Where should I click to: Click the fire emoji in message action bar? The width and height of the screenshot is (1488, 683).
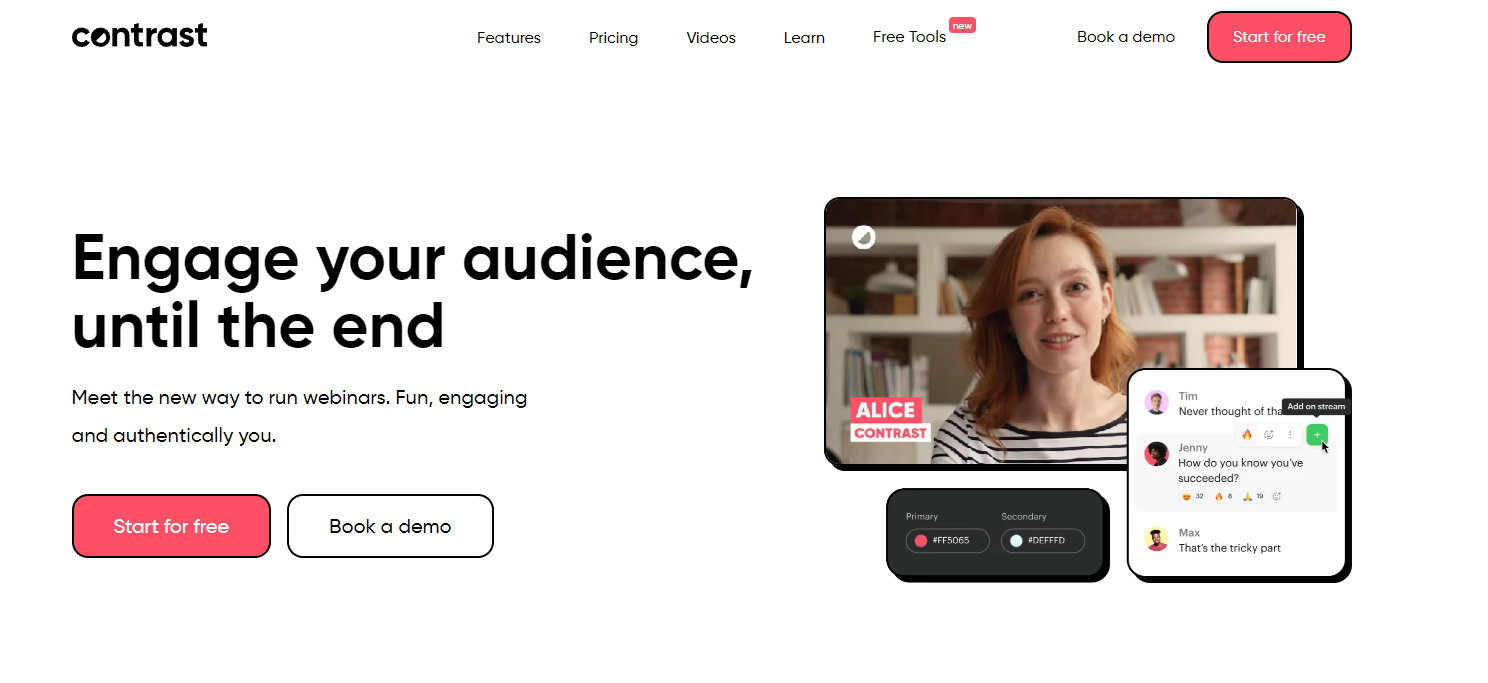click(1247, 435)
